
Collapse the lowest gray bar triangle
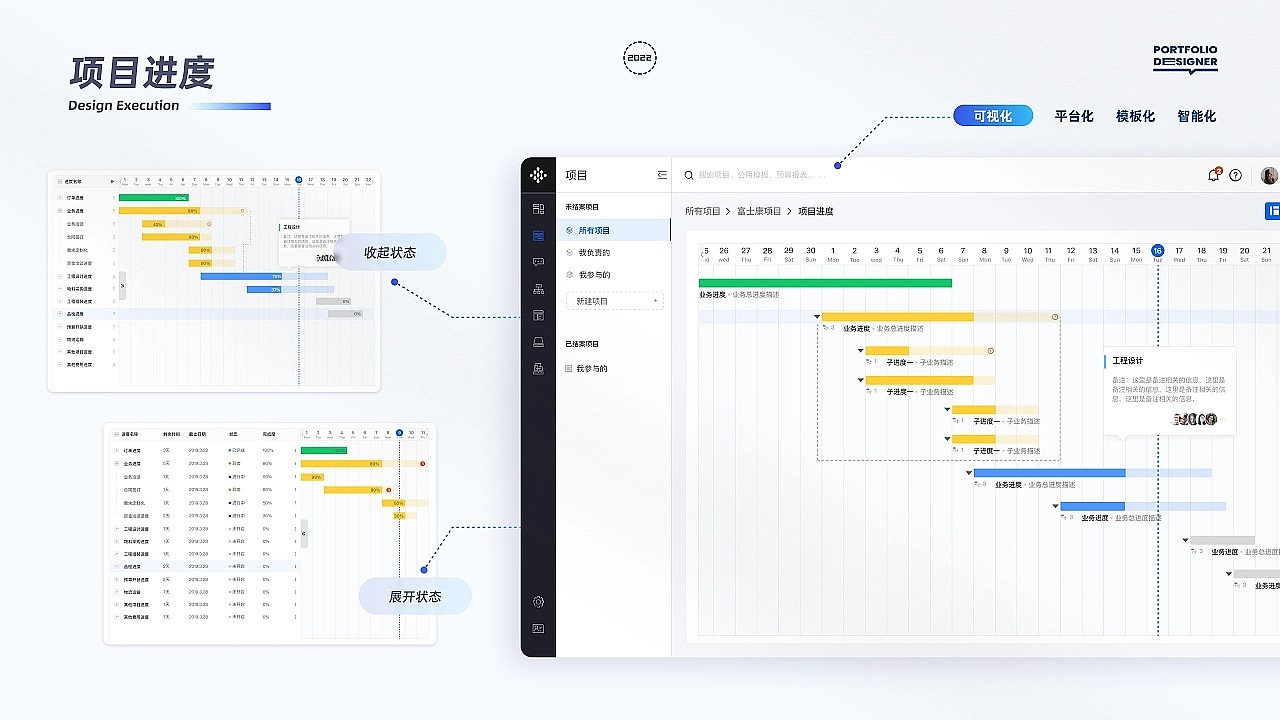pyautogui.click(x=1229, y=574)
